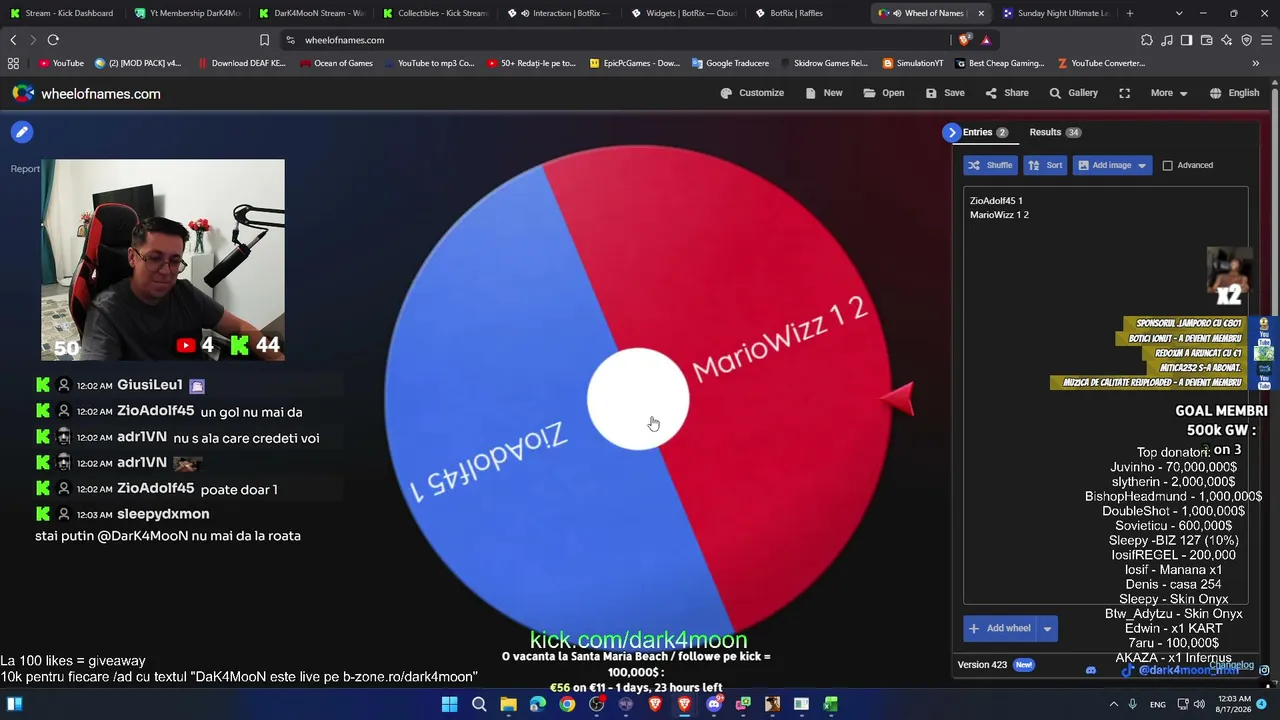Screen dimensions: 1280x720
Task: Open the Customize wheel settings
Action: pyautogui.click(x=752, y=93)
